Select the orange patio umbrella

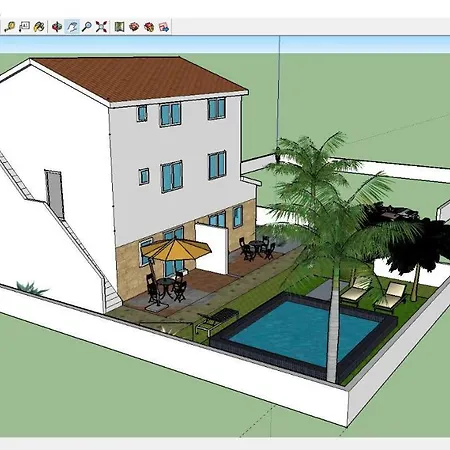coord(176,249)
